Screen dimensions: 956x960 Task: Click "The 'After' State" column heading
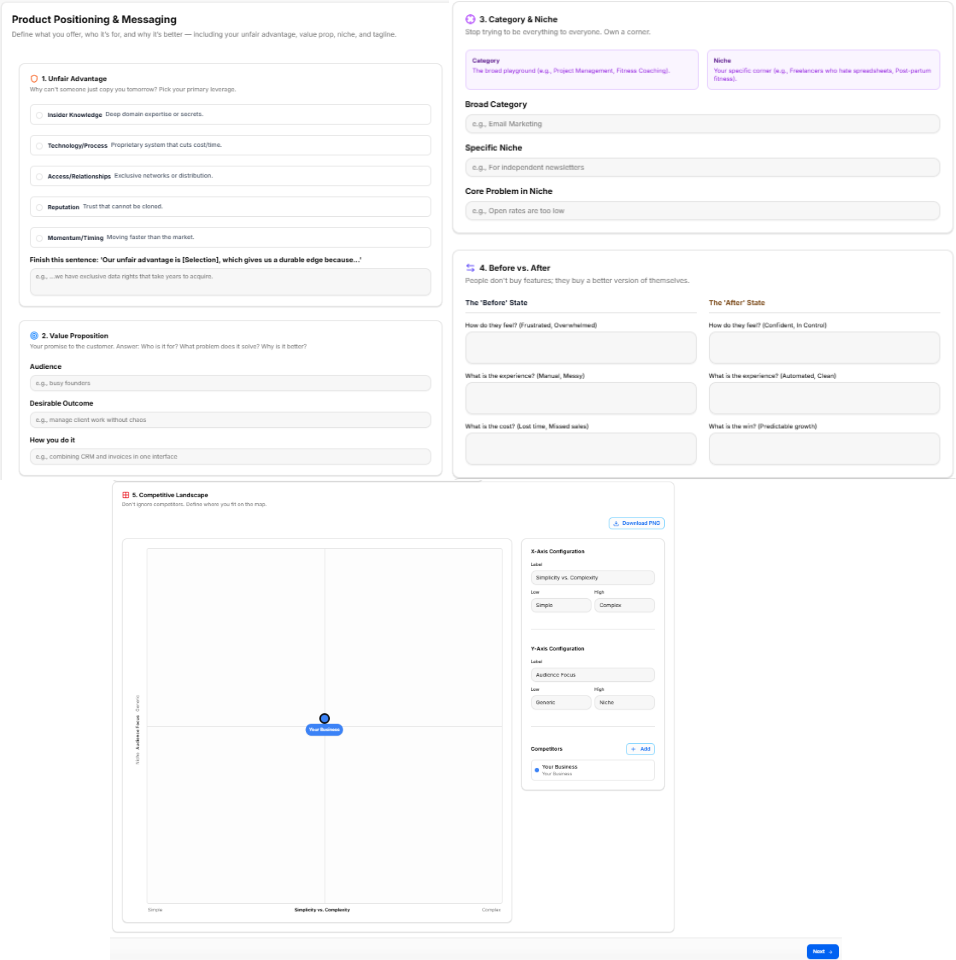737,303
